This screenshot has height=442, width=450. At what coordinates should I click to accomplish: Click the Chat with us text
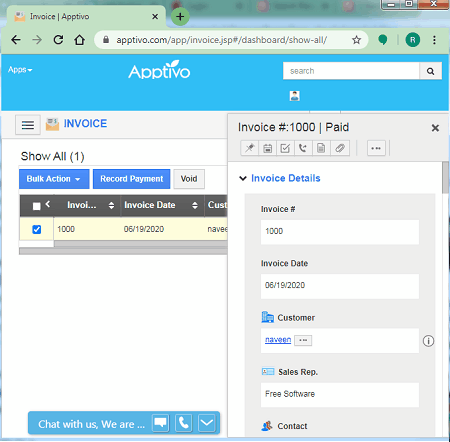point(91,424)
